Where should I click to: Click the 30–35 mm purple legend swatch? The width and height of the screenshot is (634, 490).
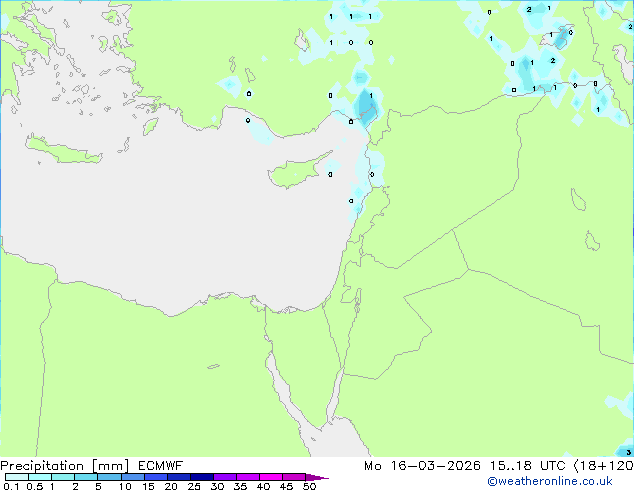224,477
